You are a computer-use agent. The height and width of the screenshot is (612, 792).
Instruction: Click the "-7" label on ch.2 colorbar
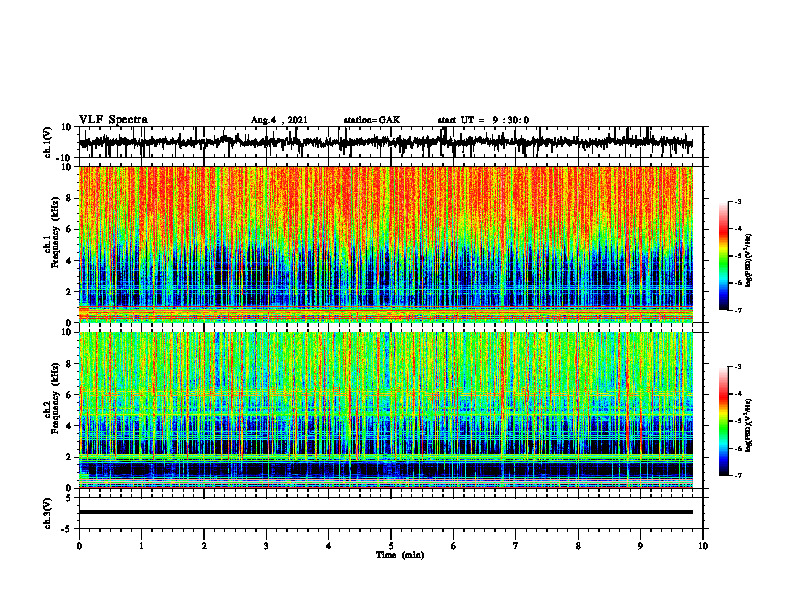(x=737, y=476)
